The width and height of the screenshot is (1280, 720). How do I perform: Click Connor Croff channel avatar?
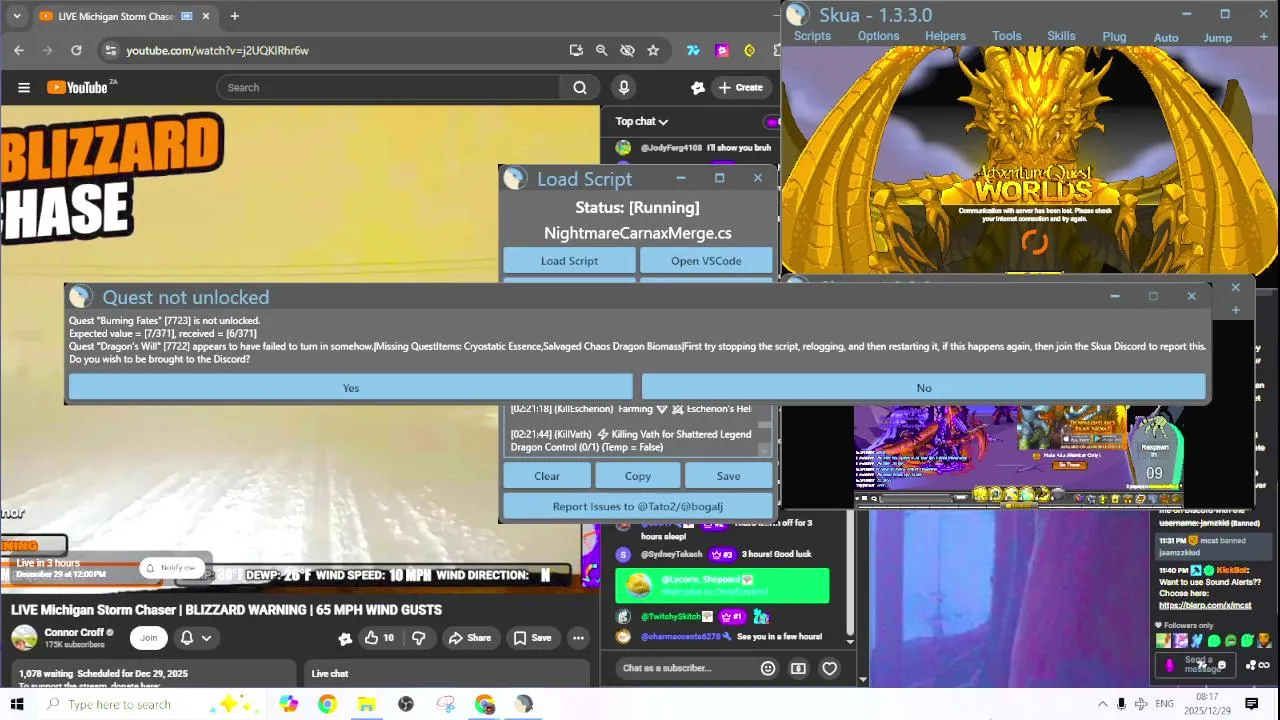pyautogui.click(x=25, y=637)
